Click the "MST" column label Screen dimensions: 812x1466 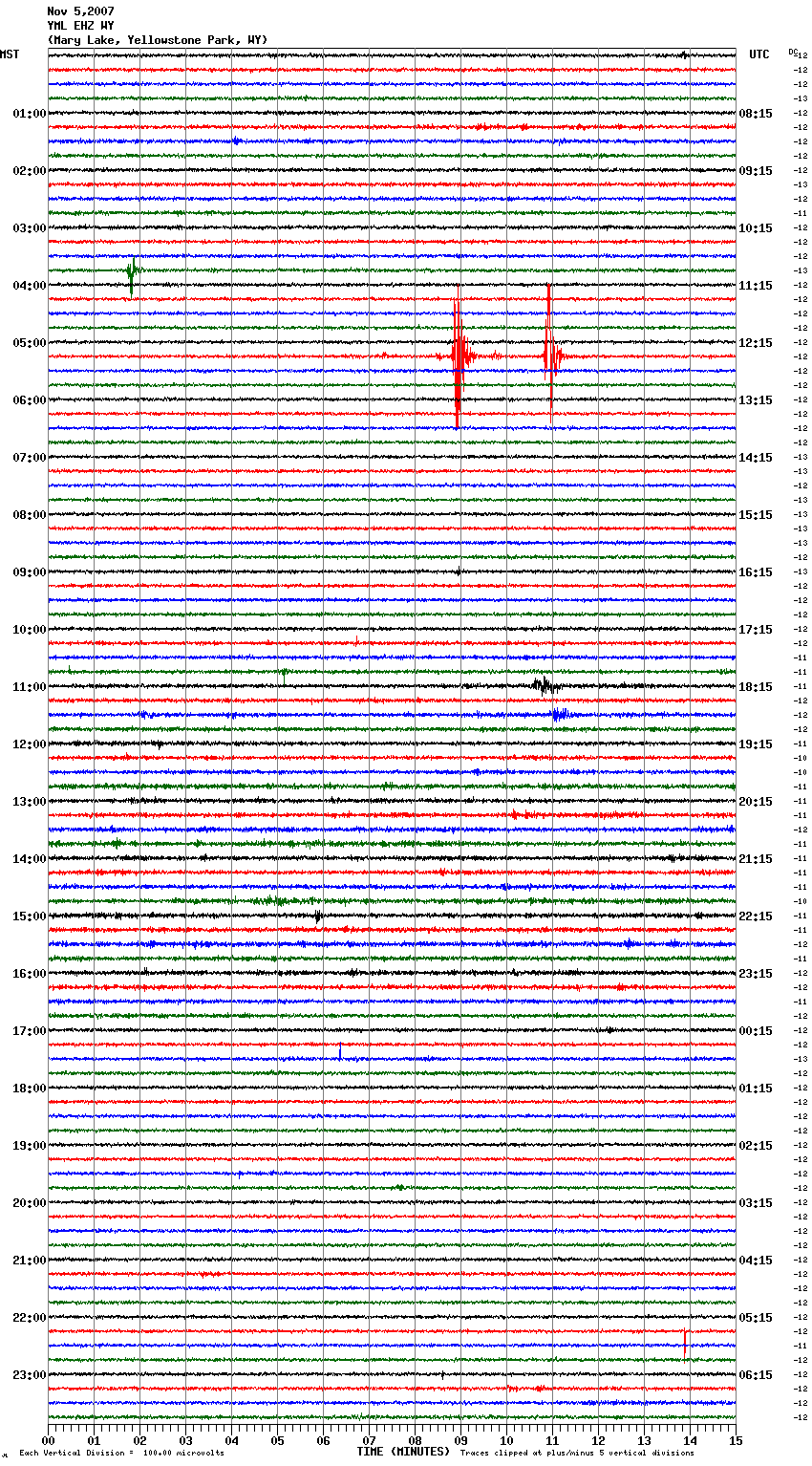pos(10,54)
